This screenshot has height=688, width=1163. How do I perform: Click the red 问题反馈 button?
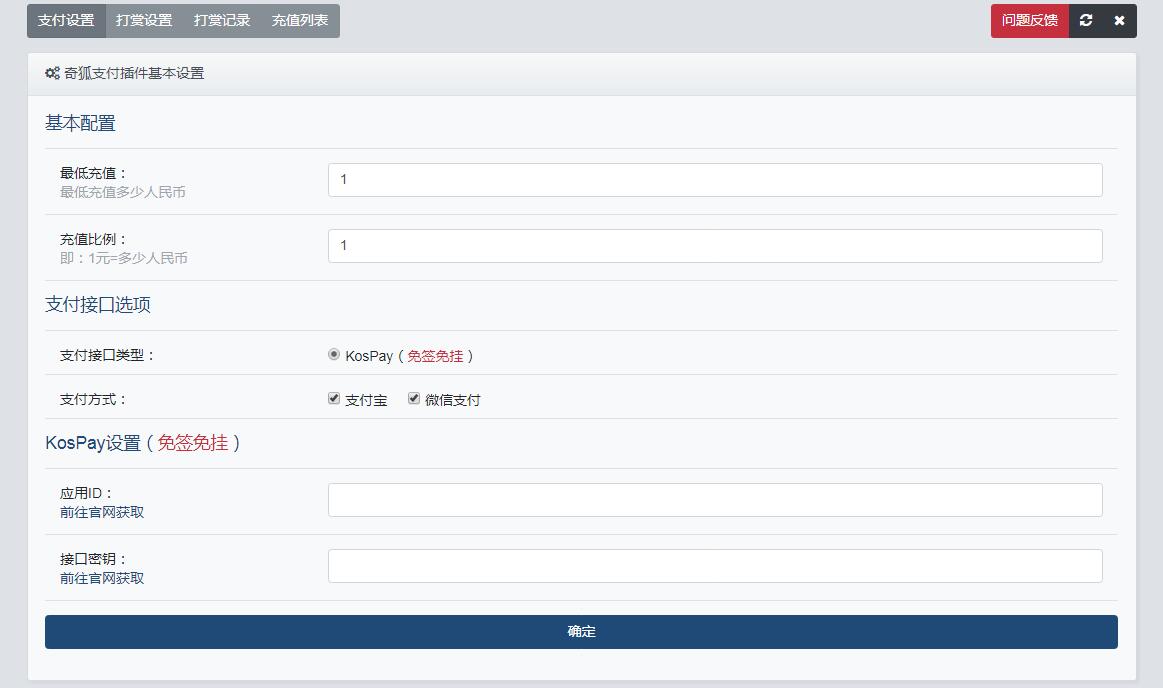coord(1029,20)
